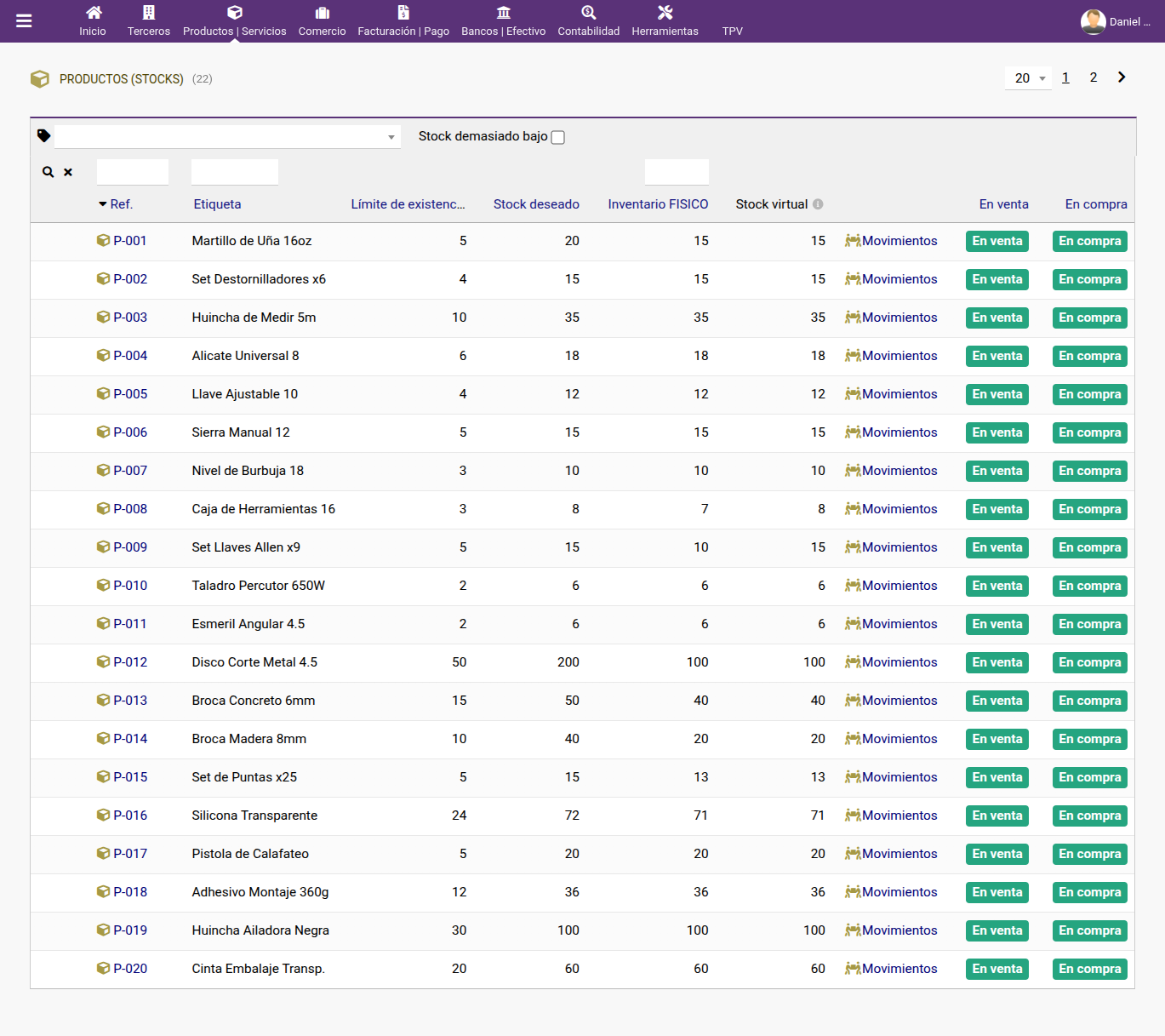Image resolution: width=1165 pixels, height=1036 pixels.
Task: Open the hamburger side menu
Action: click(24, 21)
